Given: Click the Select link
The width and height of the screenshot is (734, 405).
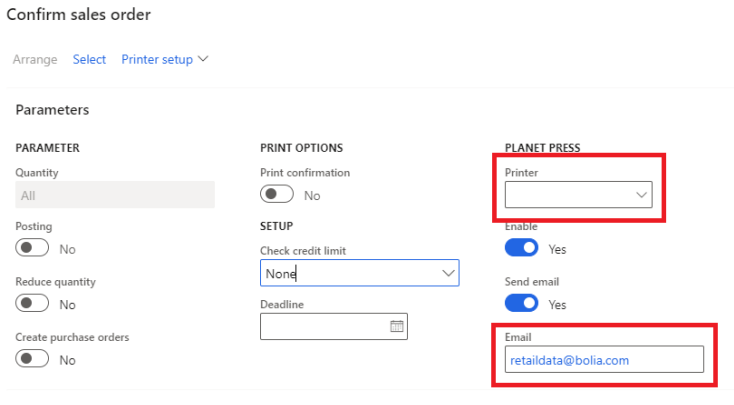Looking at the screenshot, I should (89, 59).
